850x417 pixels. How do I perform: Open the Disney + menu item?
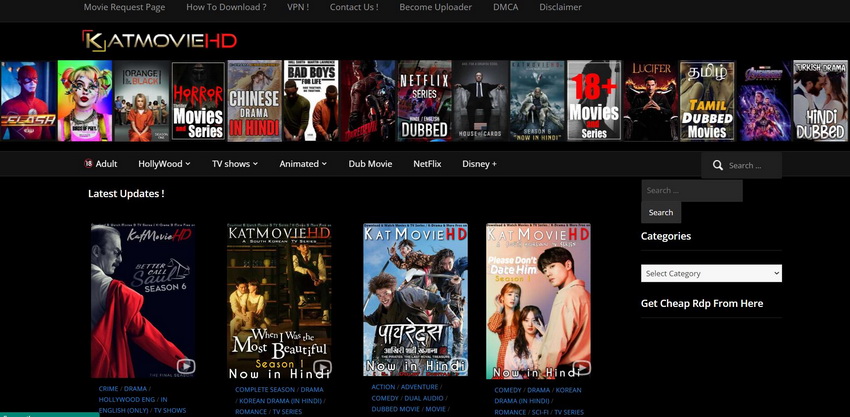479,164
